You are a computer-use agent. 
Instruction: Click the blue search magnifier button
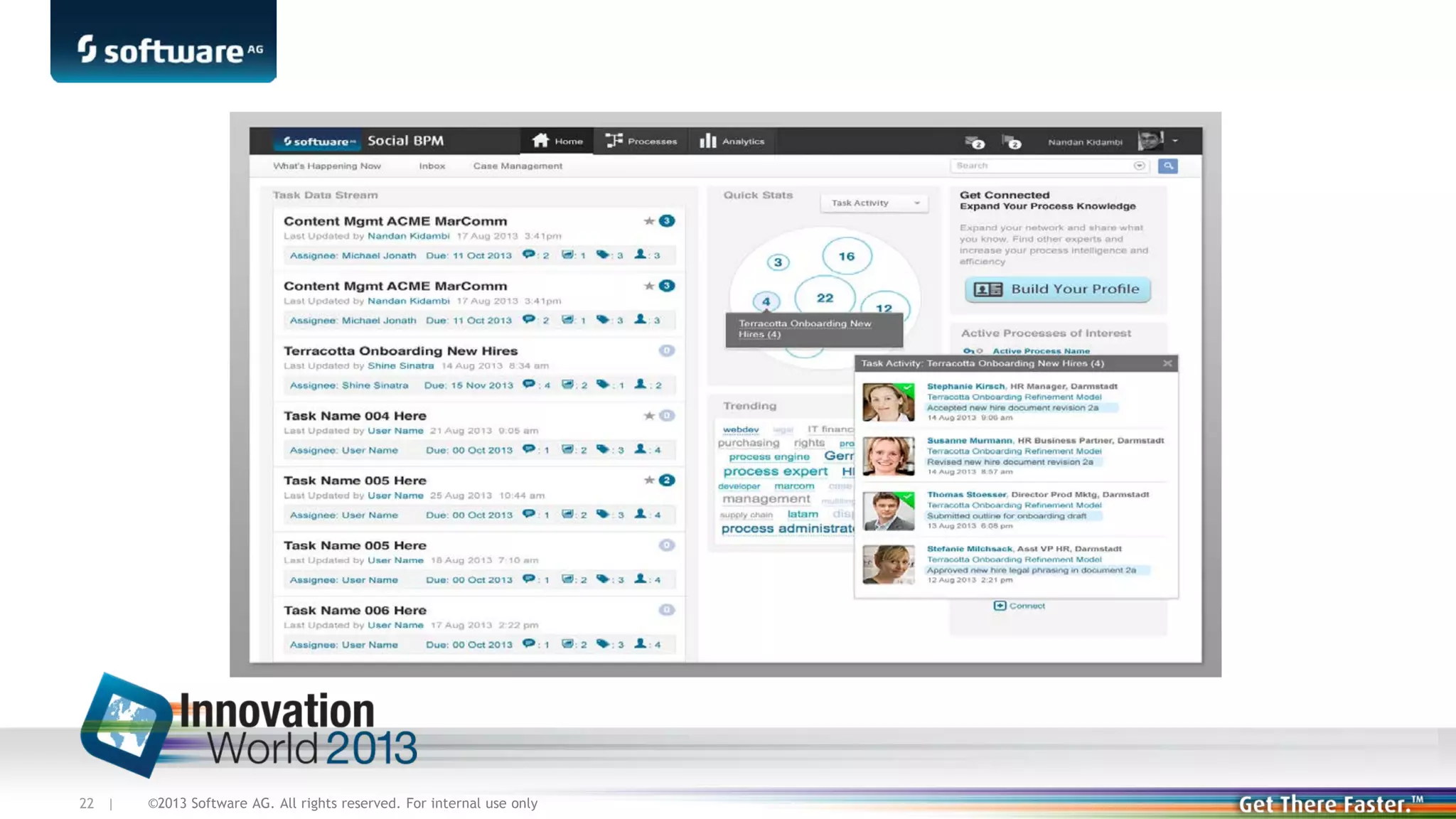(x=1167, y=166)
